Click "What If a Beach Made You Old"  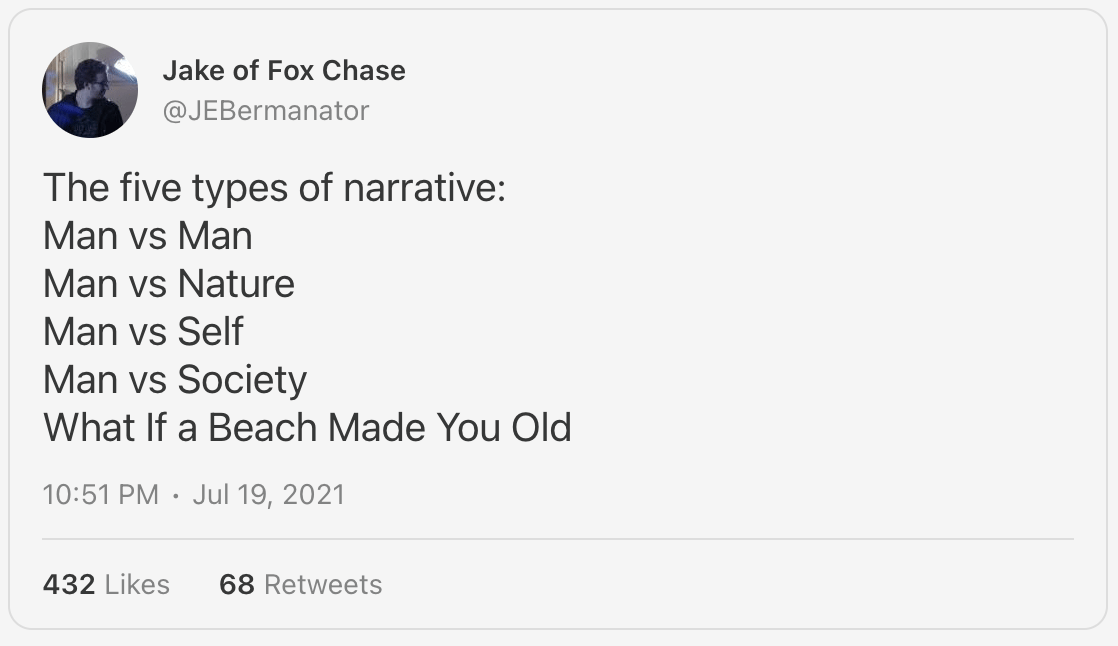pyautogui.click(x=307, y=428)
